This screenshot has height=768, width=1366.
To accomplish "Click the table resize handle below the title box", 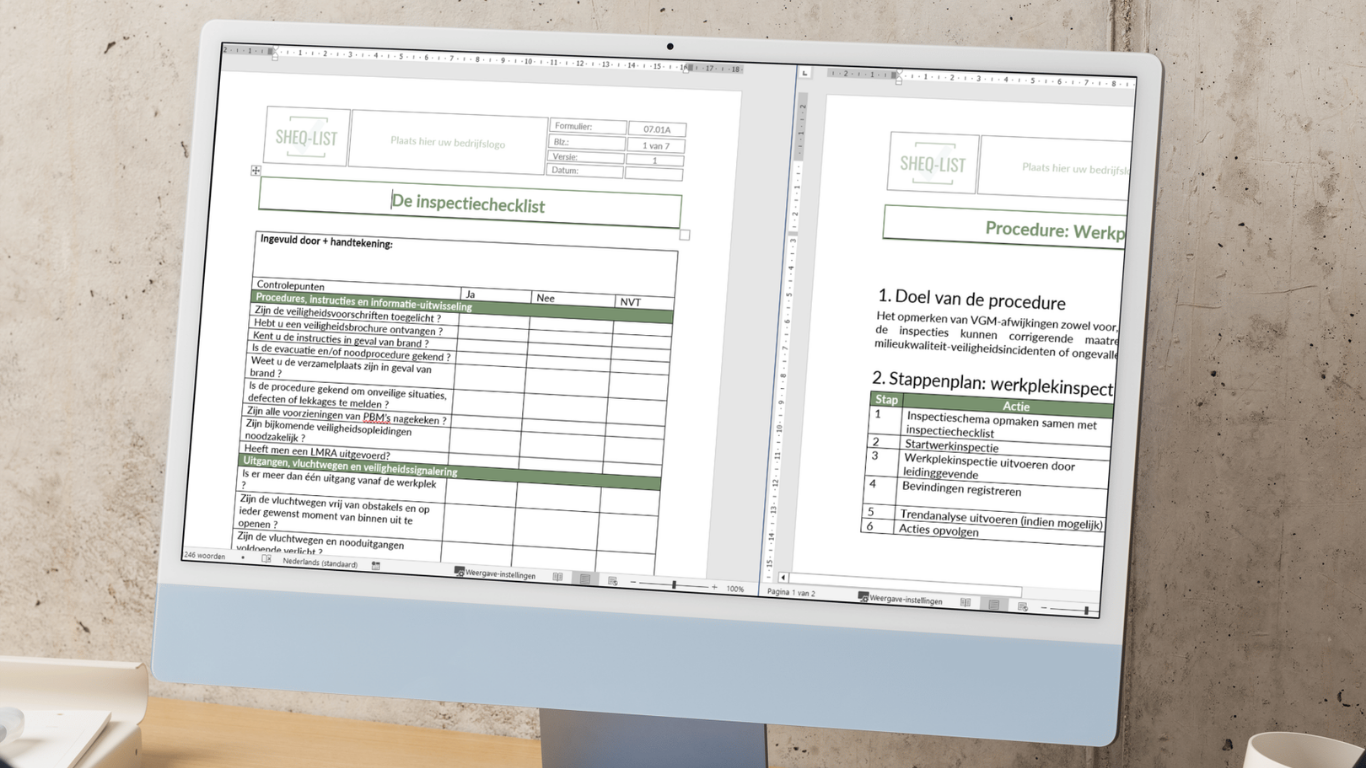I will (x=684, y=235).
